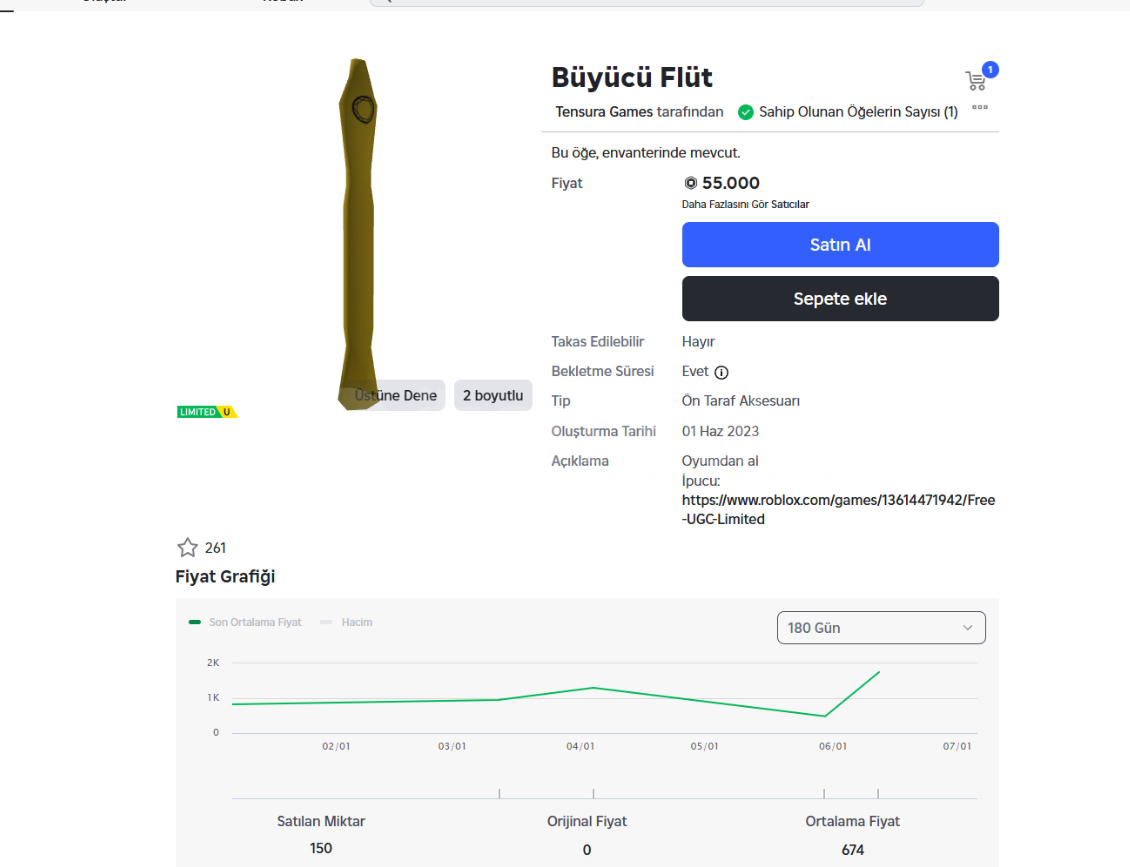Viewport: 1130px width, 867px height.
Task: Click the 261 favorites count
Action: coord(215,548)
